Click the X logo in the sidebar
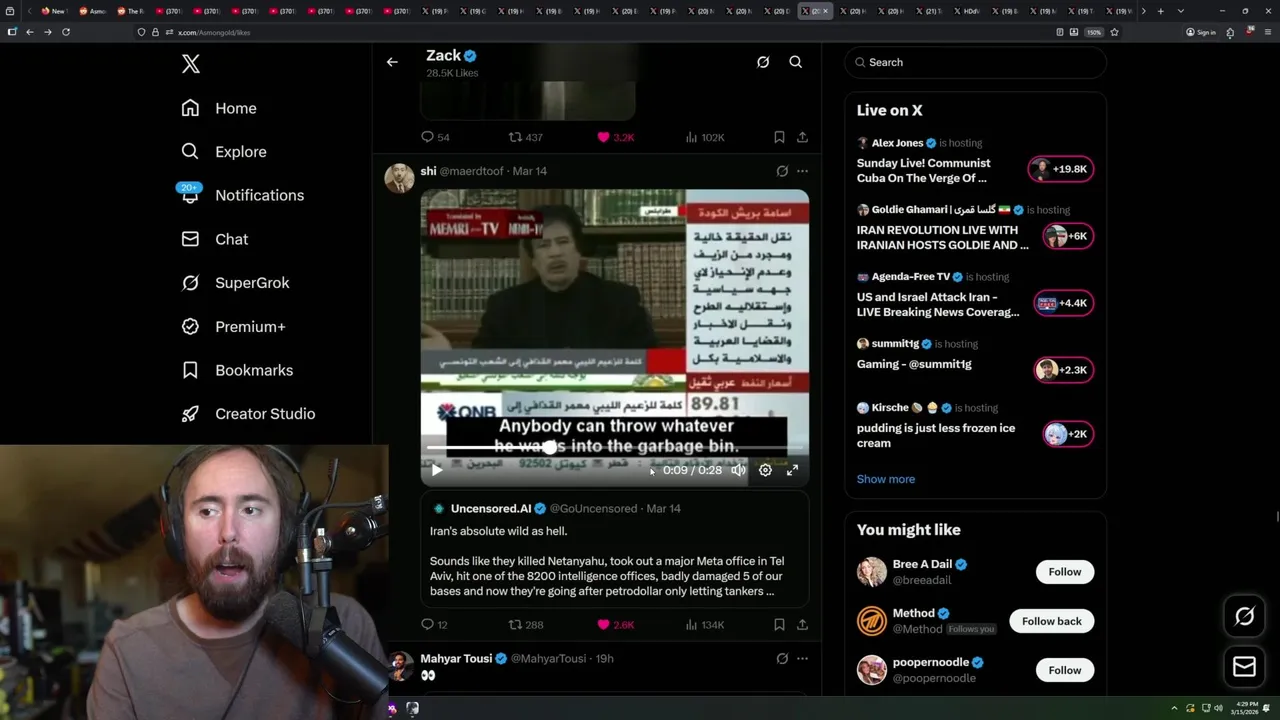1280x720 pixels. pos(191,64)
